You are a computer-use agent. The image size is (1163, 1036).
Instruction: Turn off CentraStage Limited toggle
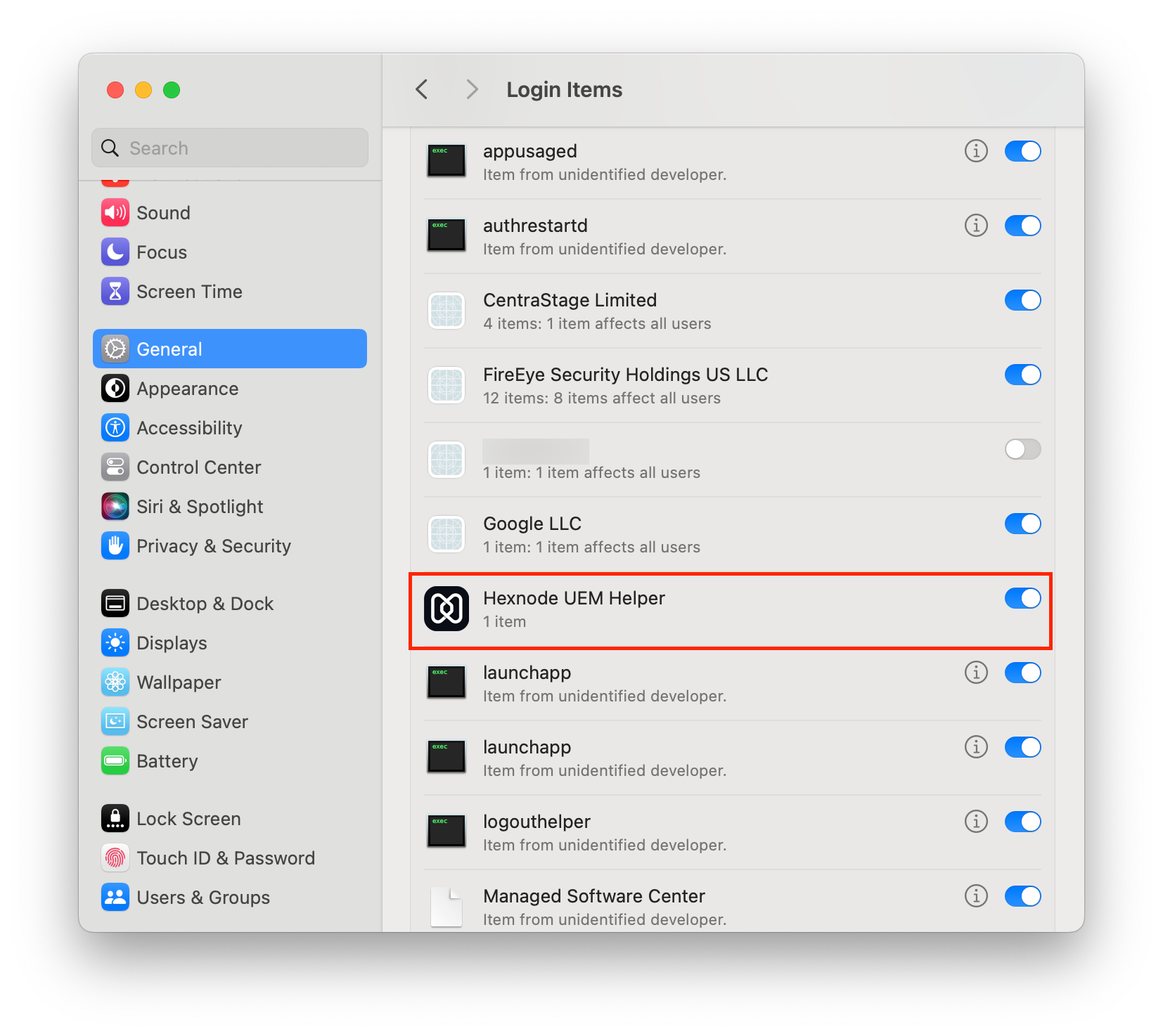click(x=1023, y=300)
